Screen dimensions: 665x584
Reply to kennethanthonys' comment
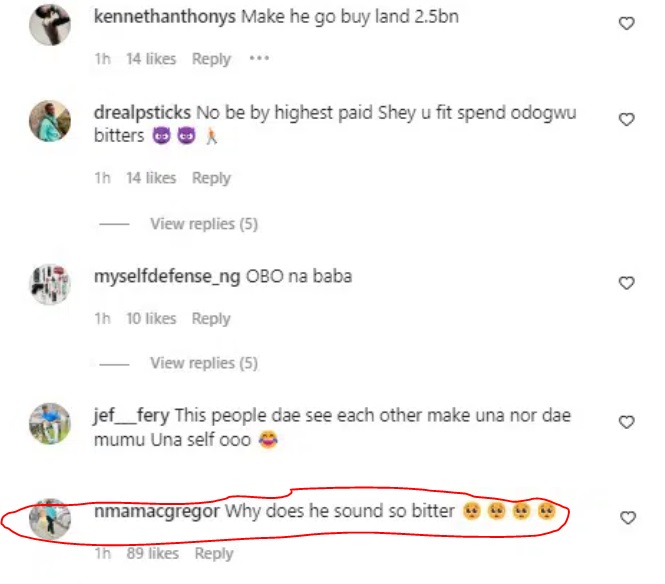(x=211, y=59)
